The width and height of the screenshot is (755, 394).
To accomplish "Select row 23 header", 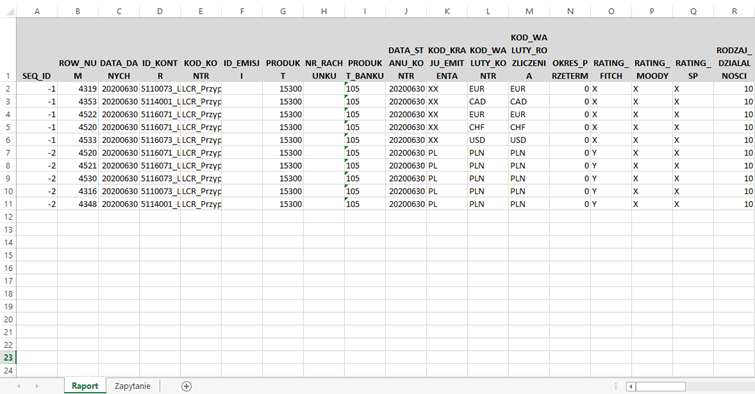I will 8,357.
